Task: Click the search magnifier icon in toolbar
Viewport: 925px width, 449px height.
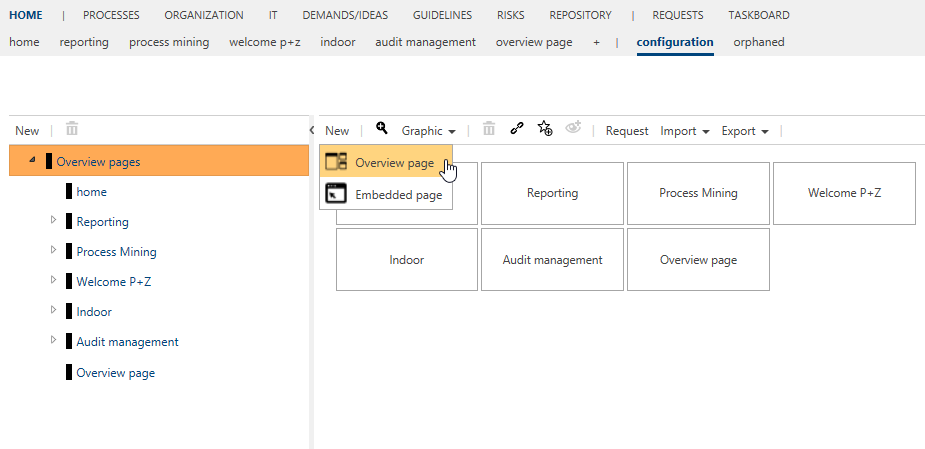Action: [382, 128]
